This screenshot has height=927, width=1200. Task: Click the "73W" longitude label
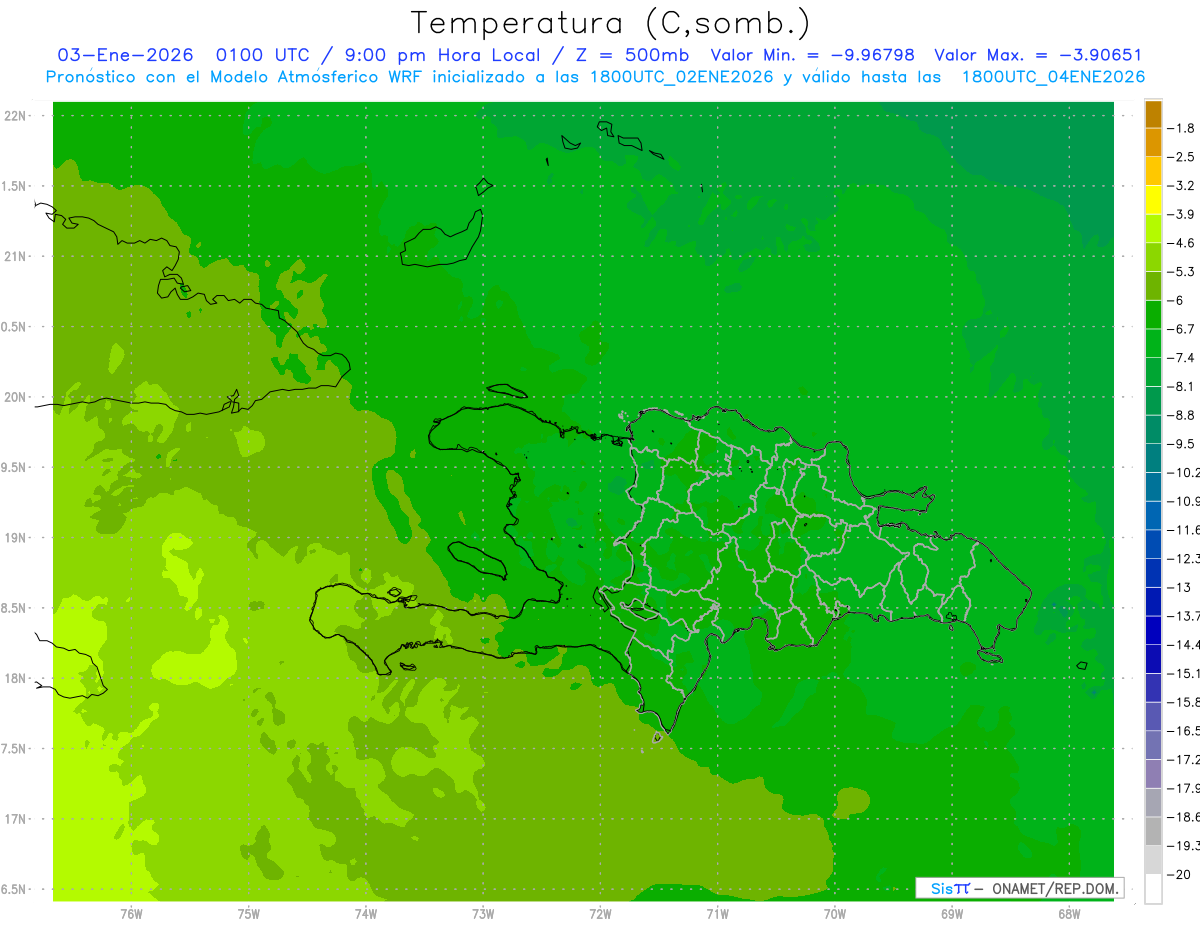click(483, 914)
